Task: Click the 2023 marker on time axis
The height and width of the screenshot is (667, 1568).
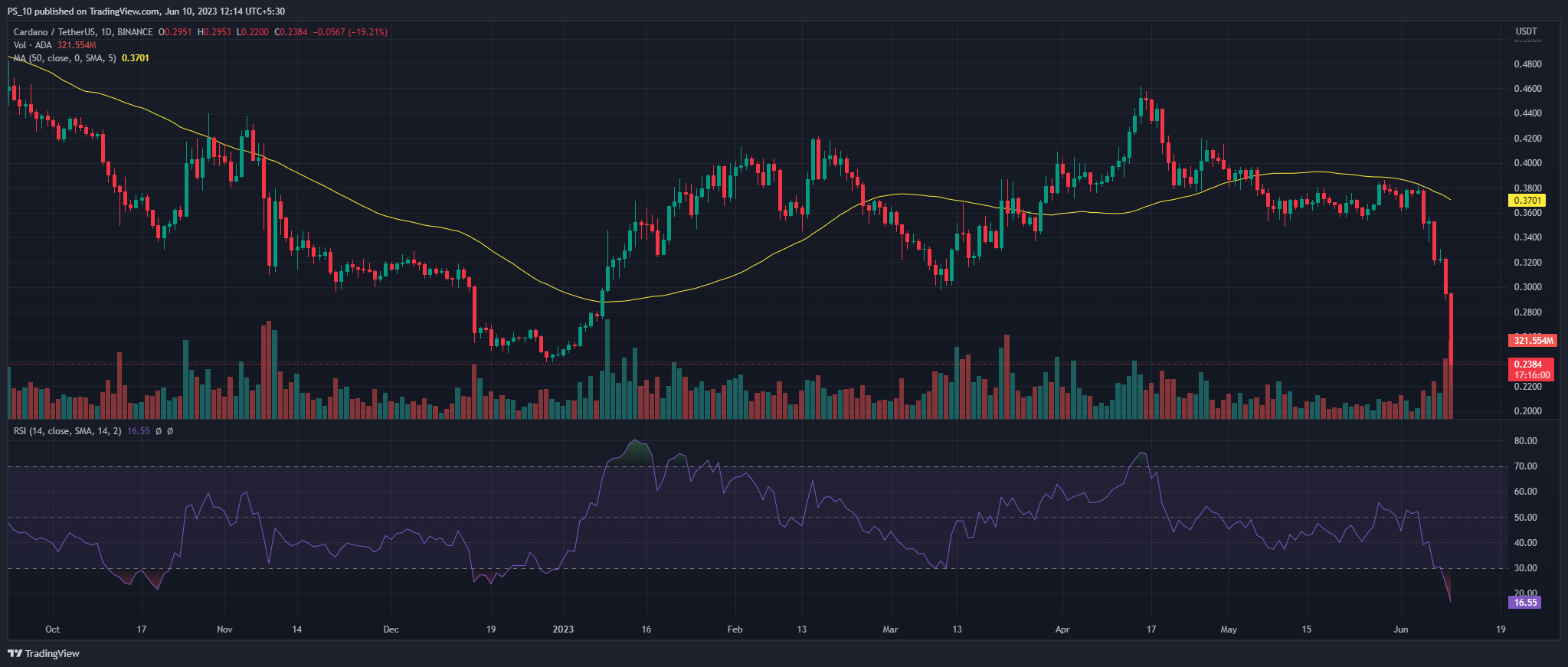Action: click(563, 629)
